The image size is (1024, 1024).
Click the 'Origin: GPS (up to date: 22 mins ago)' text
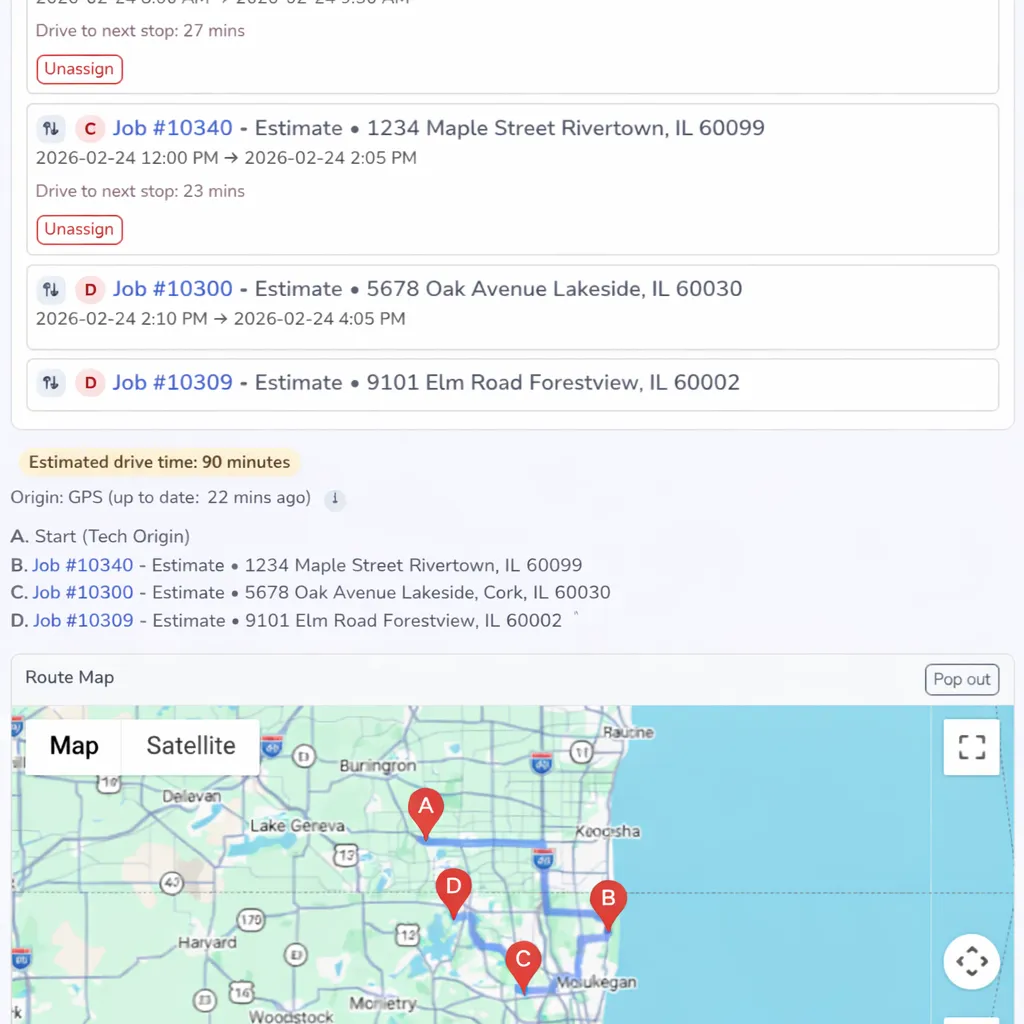click(x=161, y=498)
